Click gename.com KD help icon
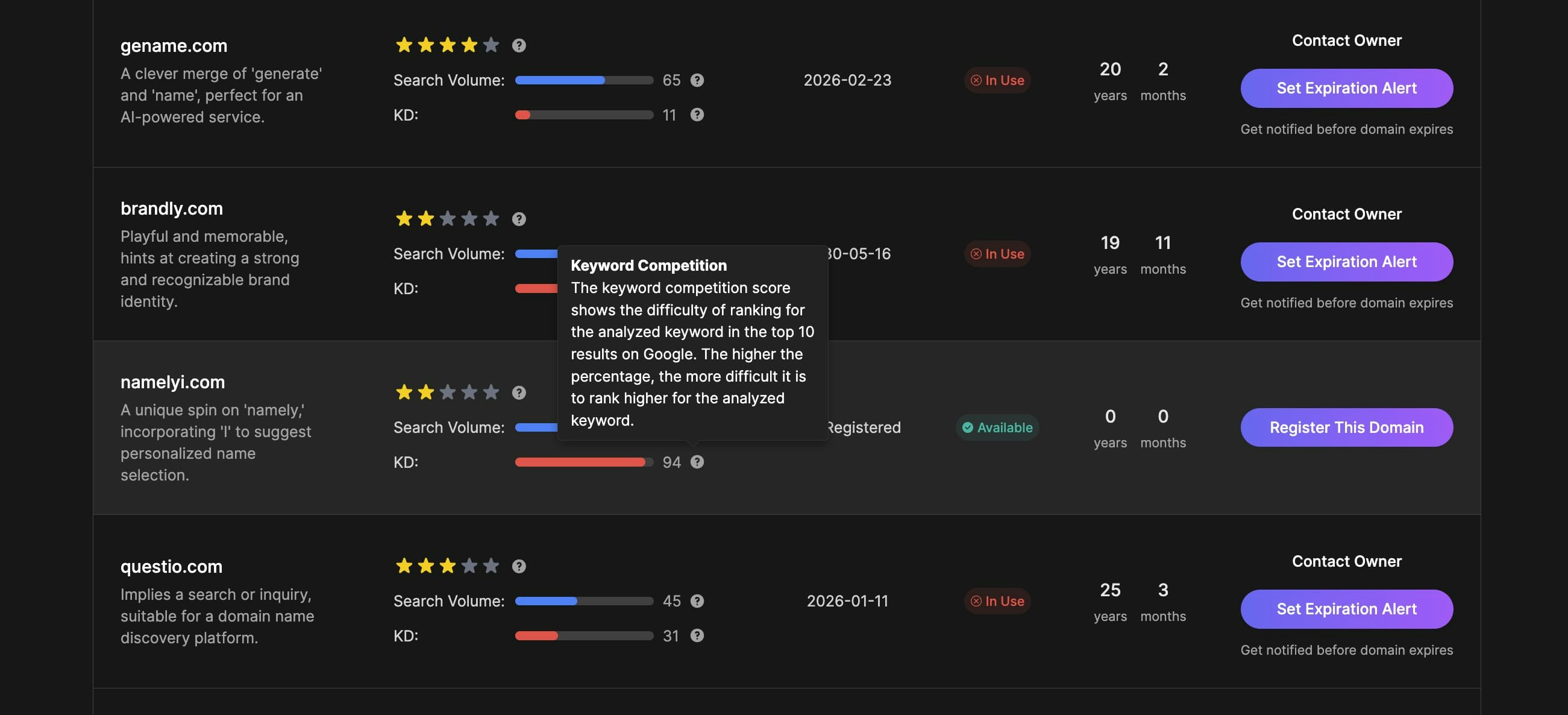Screen dimensions: 1568x715 point(697,115)
